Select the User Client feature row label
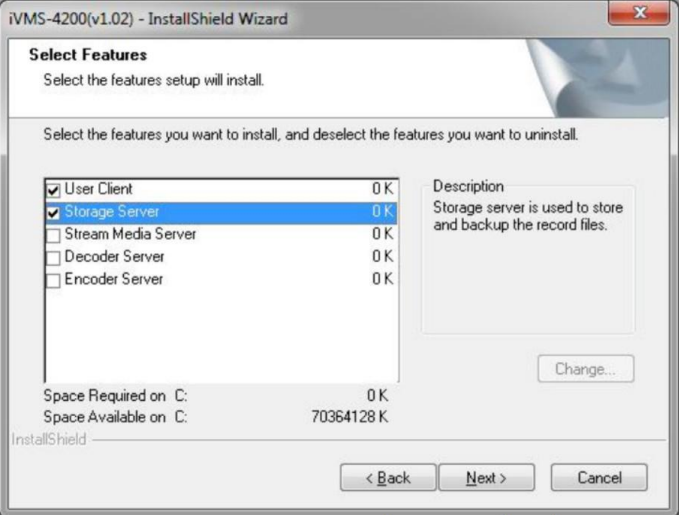Screen dimensions: 679x515 tap(98, 189)
